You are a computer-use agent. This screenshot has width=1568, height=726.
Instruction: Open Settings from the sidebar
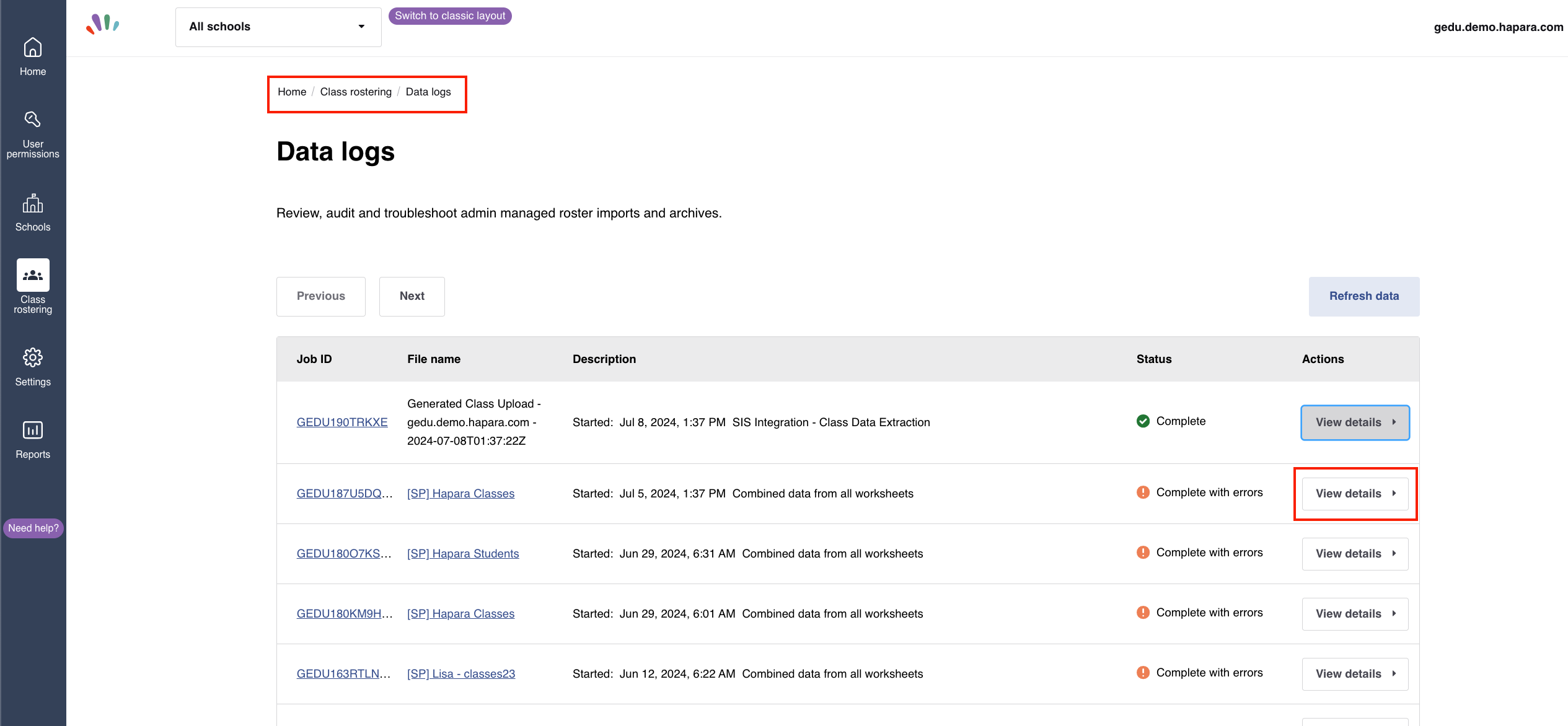point(33,367)
